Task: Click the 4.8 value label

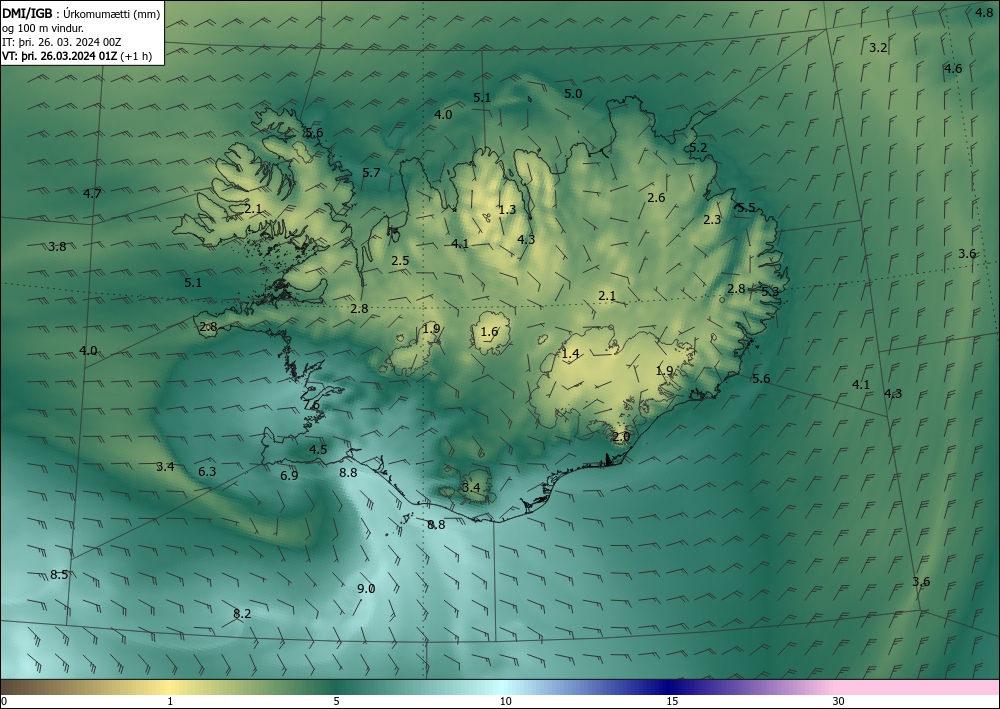Action: click(984, 12)
